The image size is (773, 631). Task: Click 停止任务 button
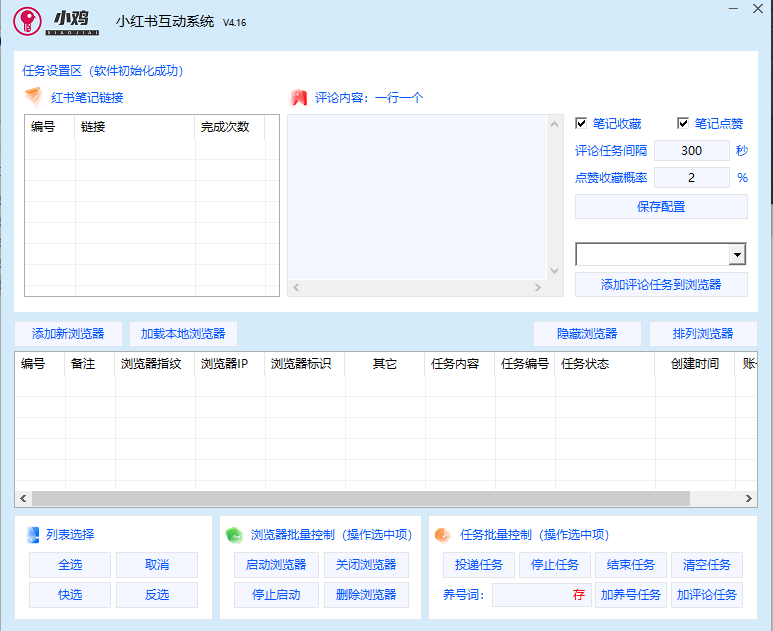point(555,565)
